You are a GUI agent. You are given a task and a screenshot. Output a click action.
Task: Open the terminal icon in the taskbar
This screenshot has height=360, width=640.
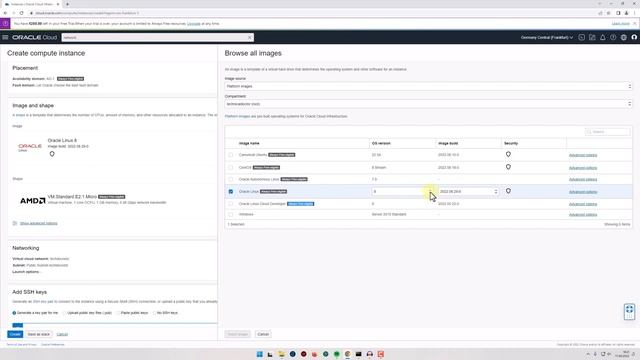(x=358, y=354)
